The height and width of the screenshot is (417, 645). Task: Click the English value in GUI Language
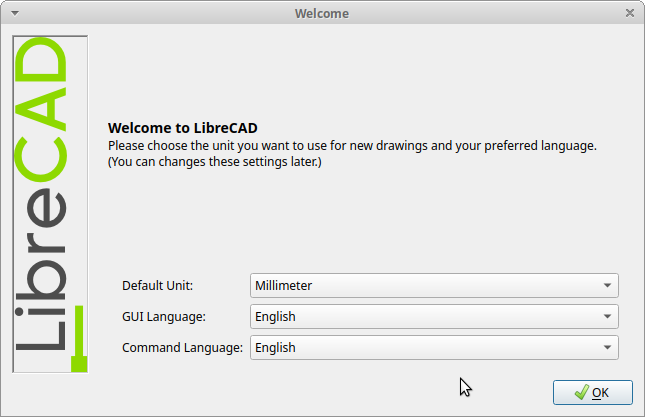pos(275,317)
